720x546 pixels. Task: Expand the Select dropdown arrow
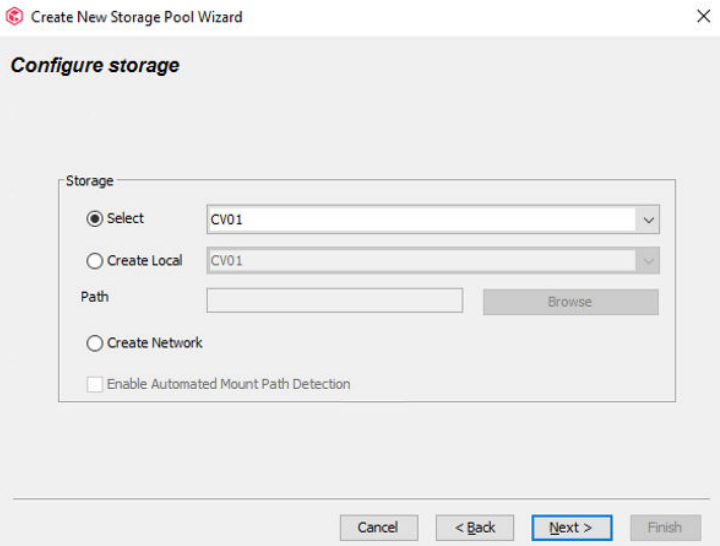tap(647, 220)
